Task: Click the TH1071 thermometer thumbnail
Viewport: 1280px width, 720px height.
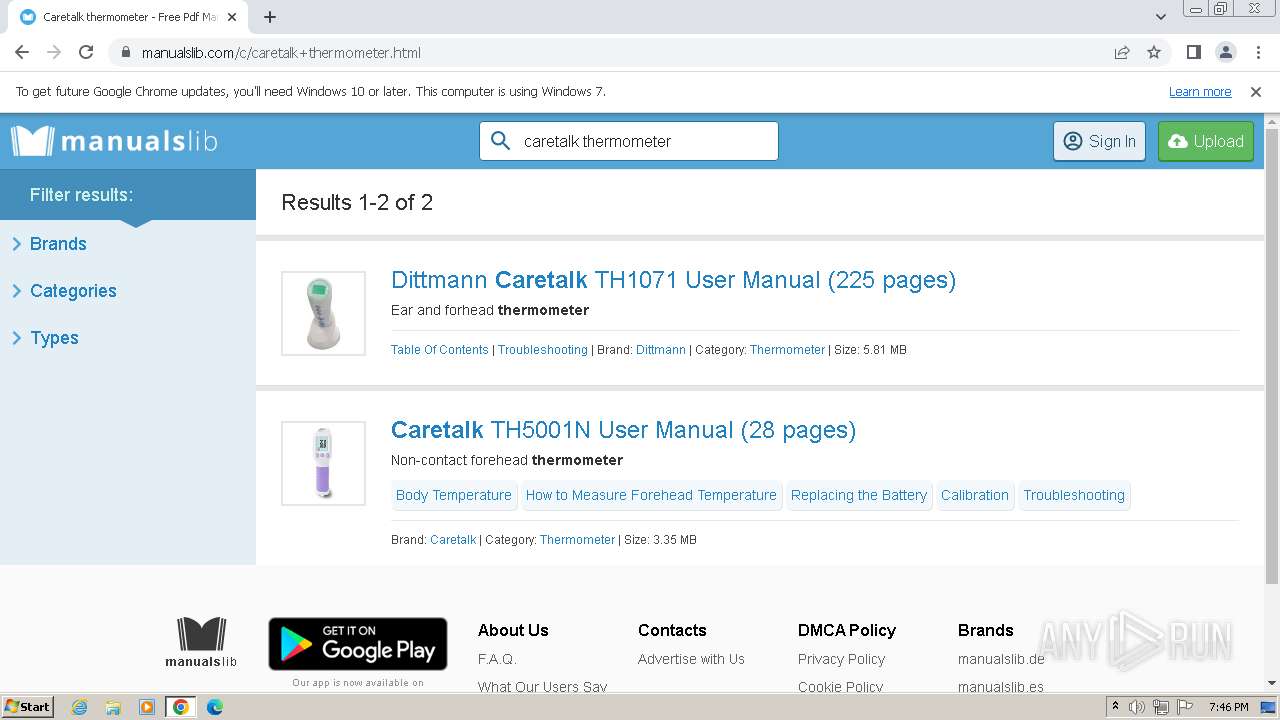Action: click(323, 313)
